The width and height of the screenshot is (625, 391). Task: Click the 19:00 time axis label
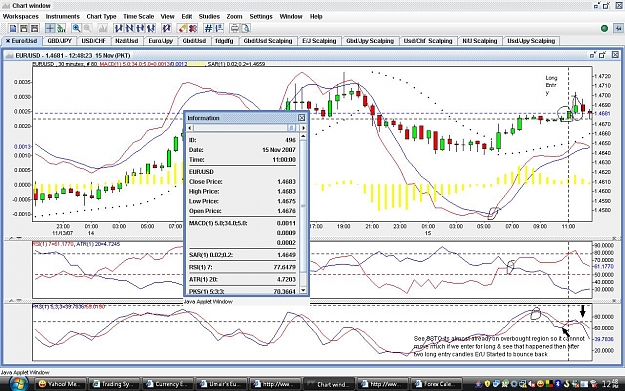coord(344,226)
